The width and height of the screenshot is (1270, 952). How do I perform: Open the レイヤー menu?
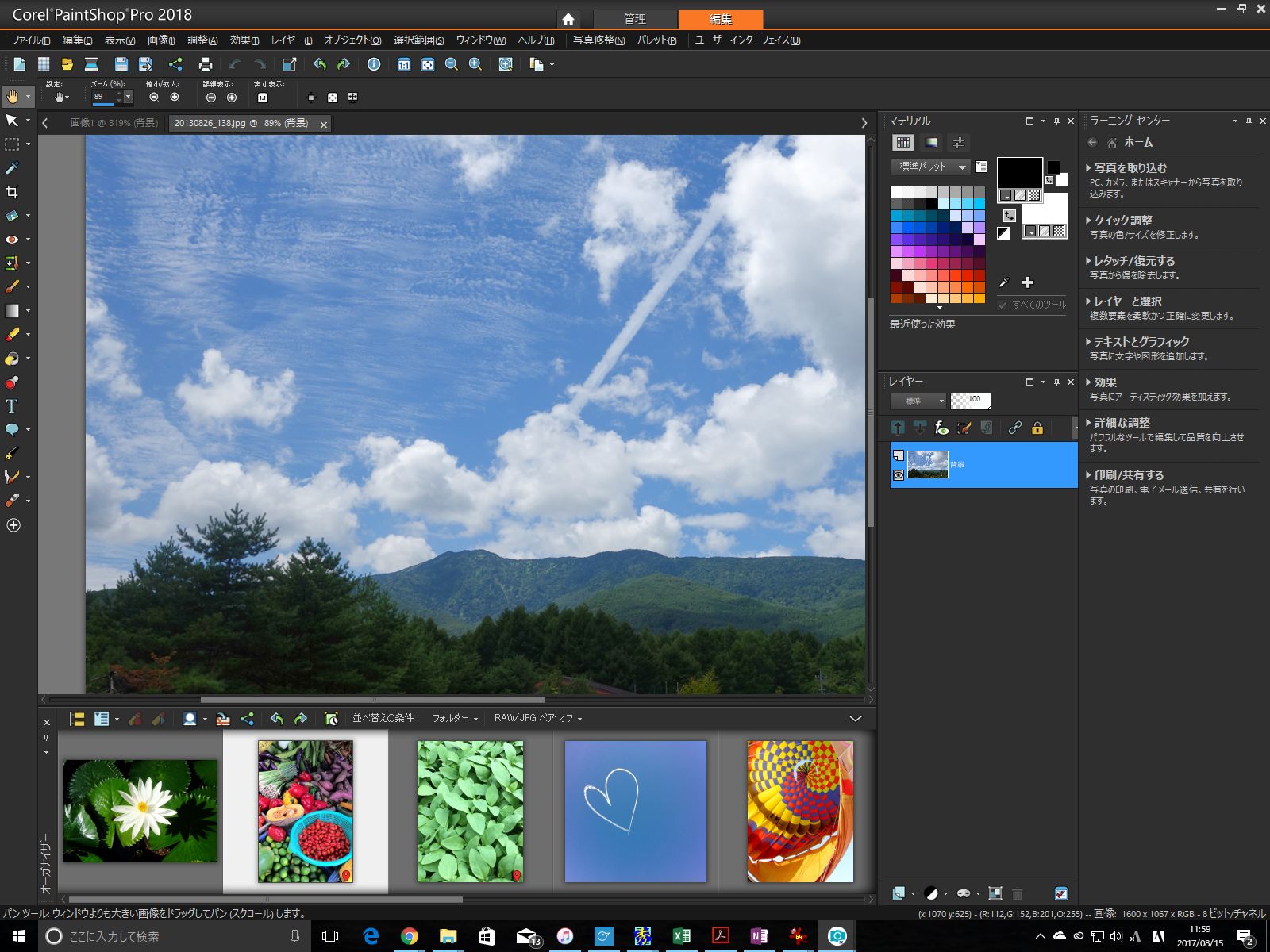291,40
